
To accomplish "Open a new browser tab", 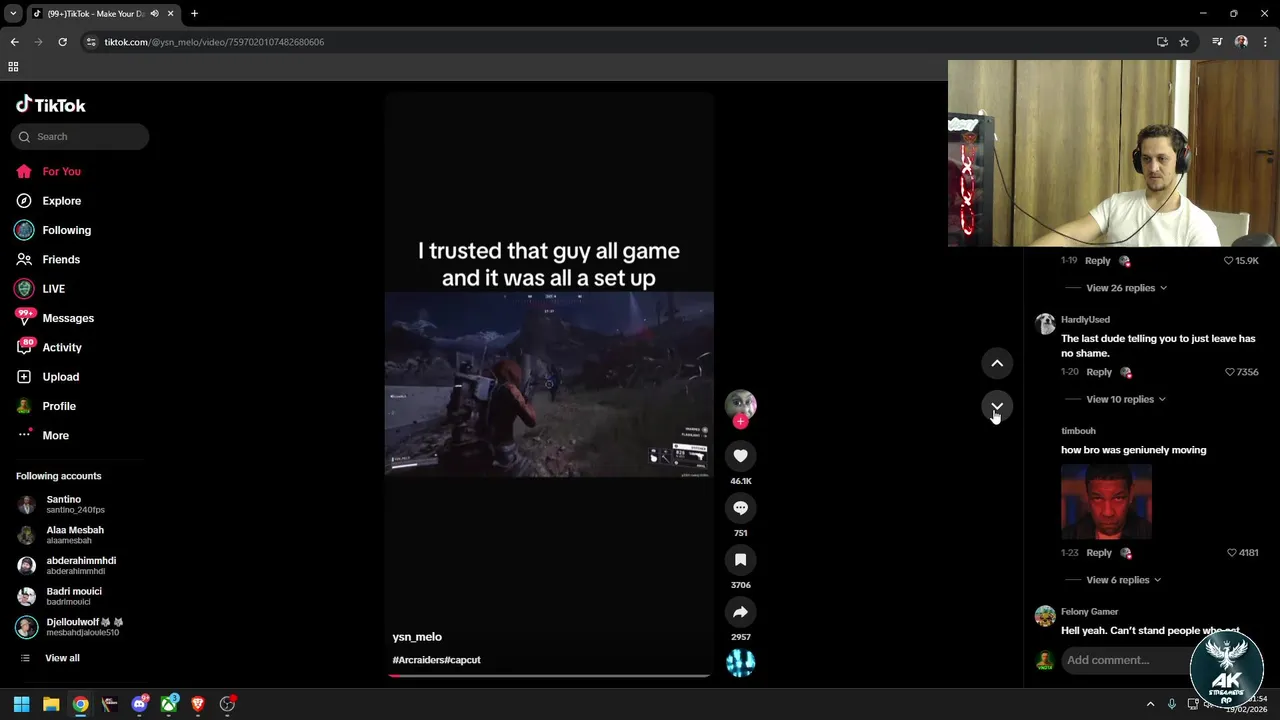I will point(194,14).
